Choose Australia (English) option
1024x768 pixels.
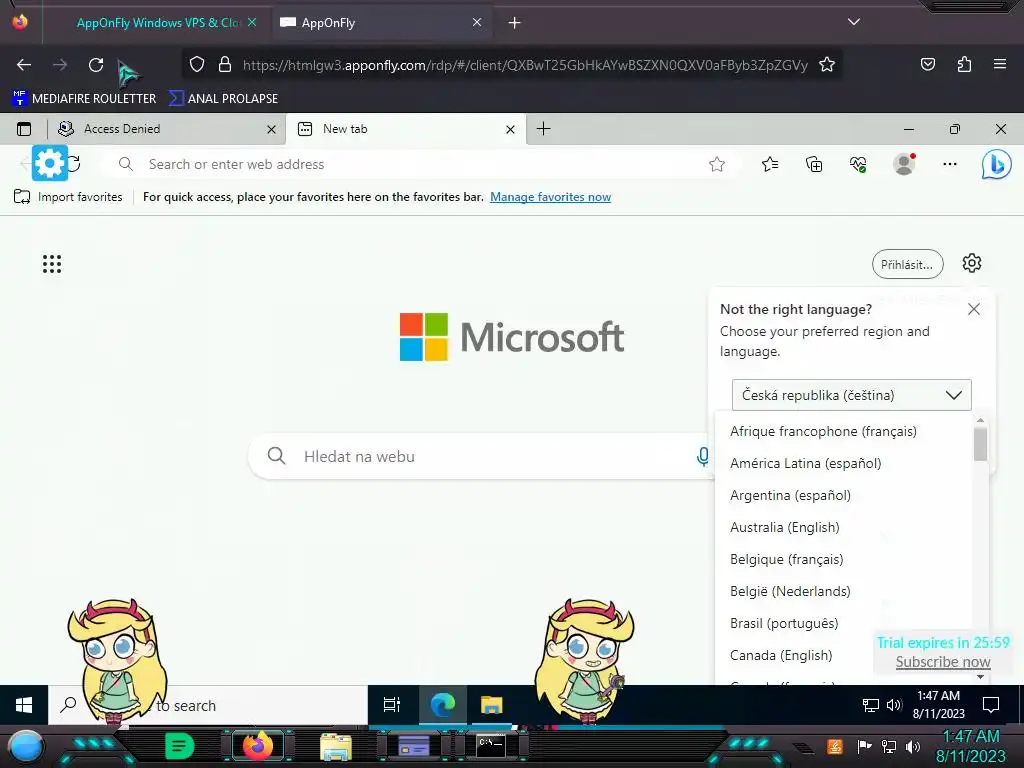(843, 527)
